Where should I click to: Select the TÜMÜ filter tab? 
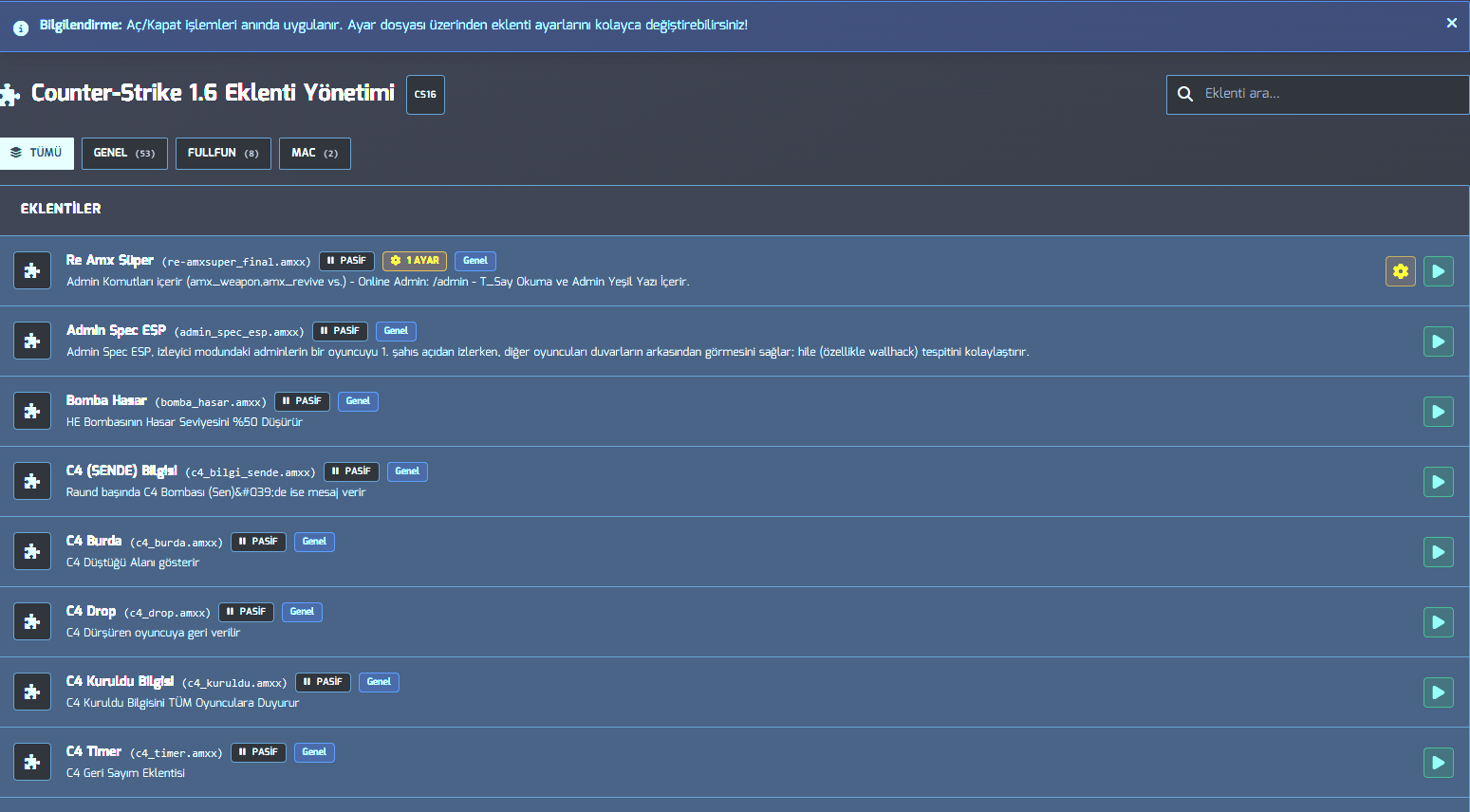[37, 153]
